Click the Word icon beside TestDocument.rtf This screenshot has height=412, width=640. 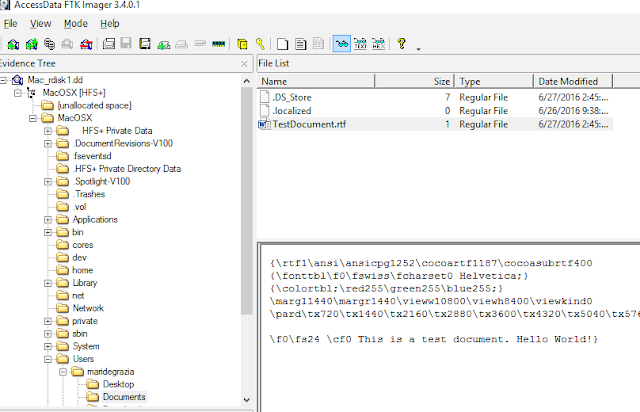click(264, 124)
